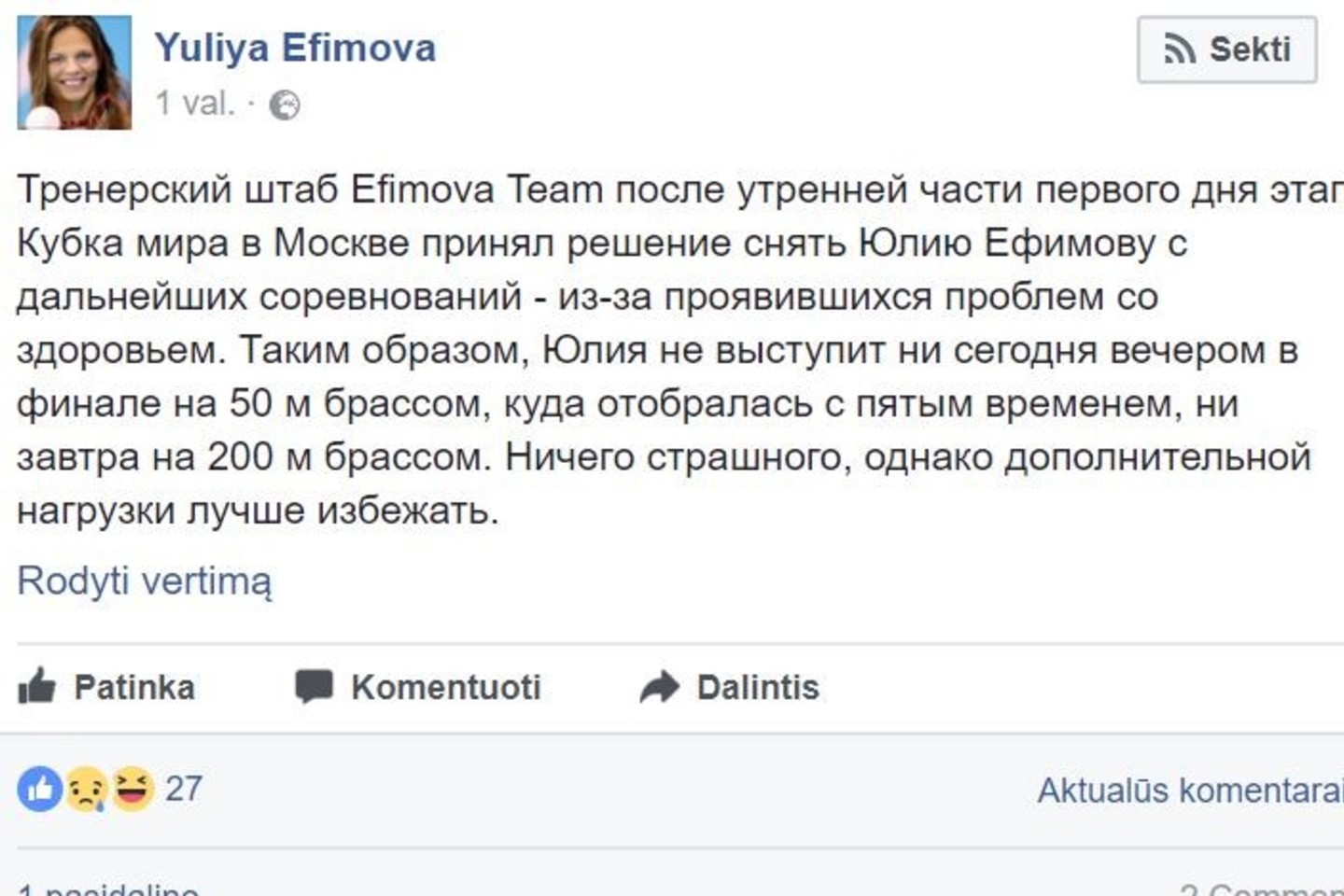Click the share arrow Dalintis icon
Screen dimensions: 1344x896
pos(659,687)
